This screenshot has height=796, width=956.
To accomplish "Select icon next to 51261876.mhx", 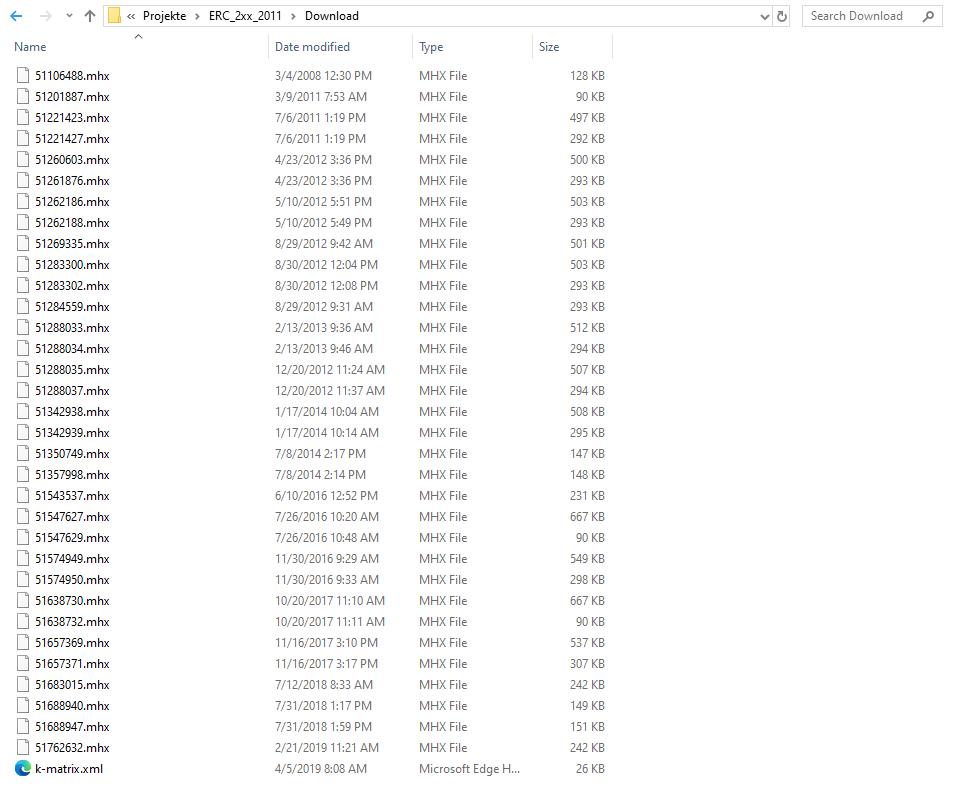I will click(x=23, y=180).
